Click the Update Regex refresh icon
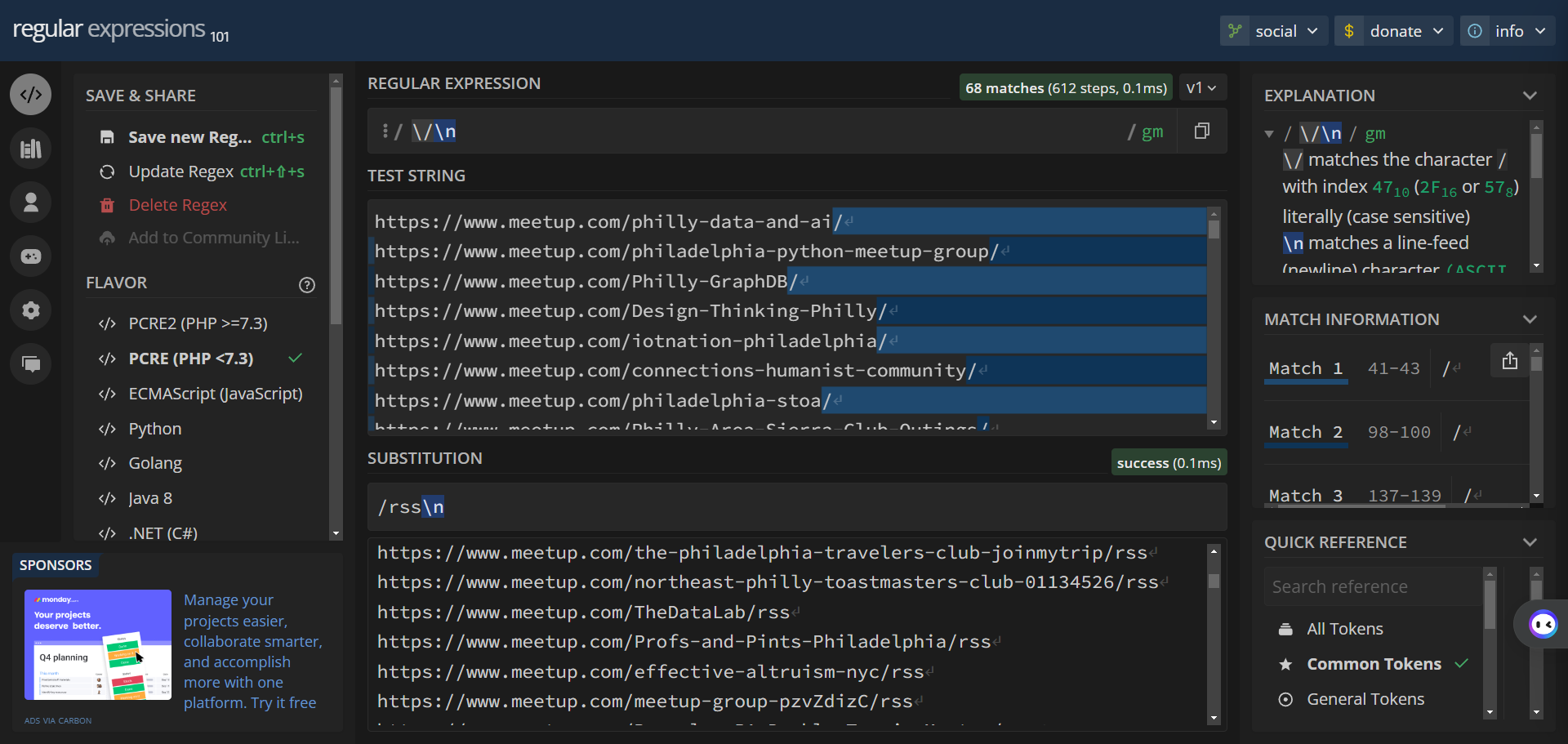1568x744 pixels. (x=107, y=172)
